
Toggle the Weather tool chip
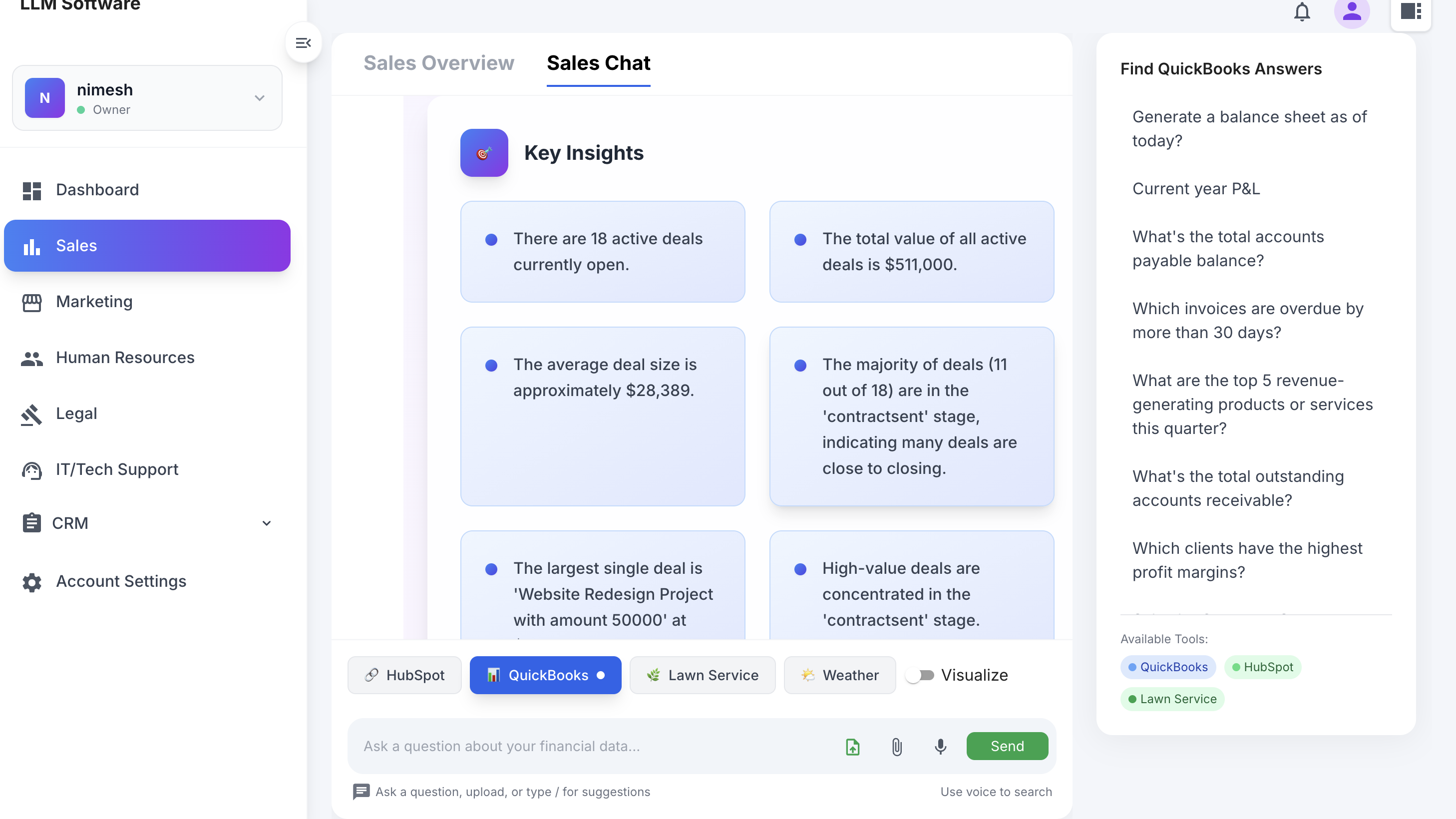840,675
